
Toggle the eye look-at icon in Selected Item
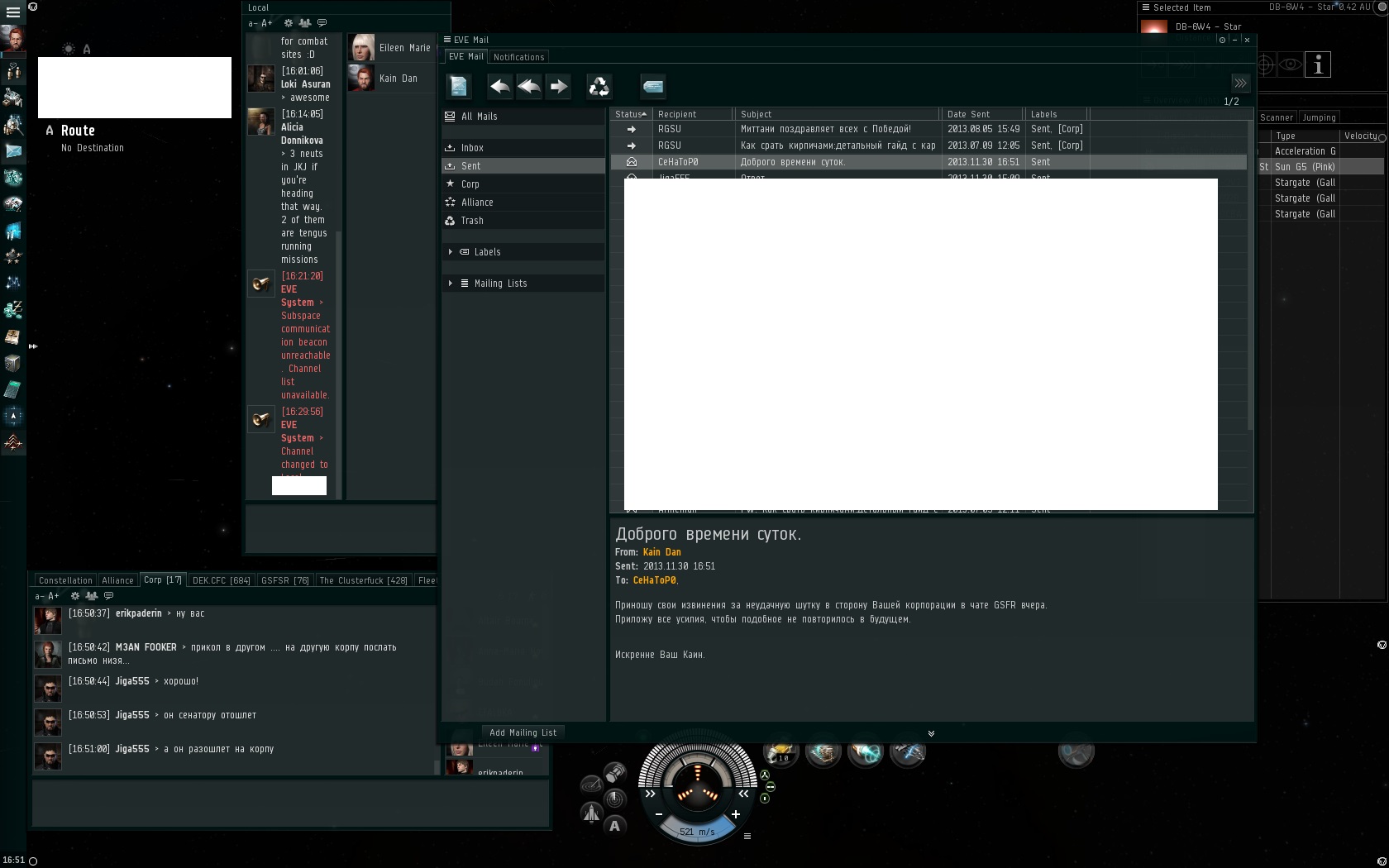(1290, 64)
